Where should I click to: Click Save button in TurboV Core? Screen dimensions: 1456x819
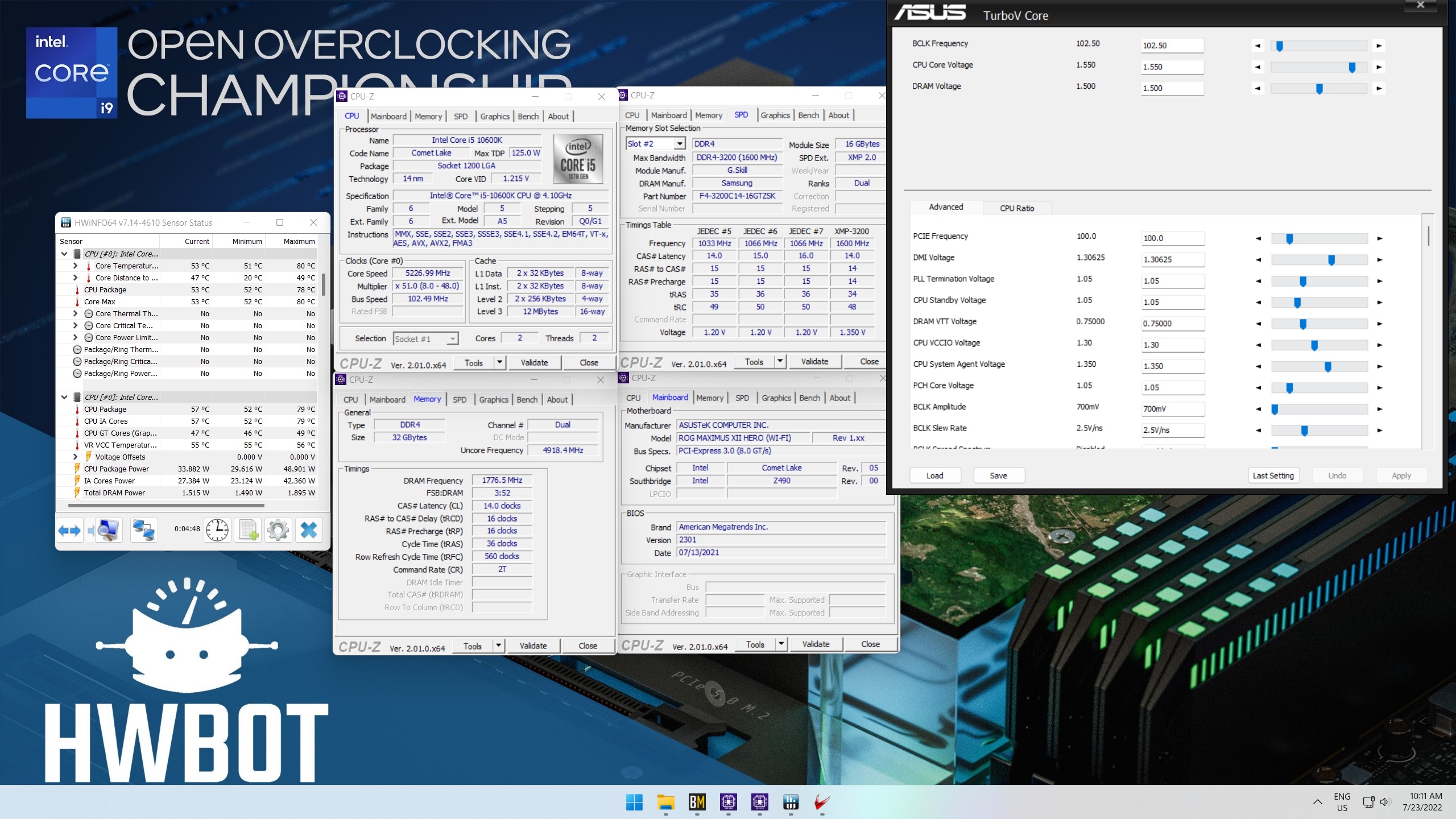(998, 475)
